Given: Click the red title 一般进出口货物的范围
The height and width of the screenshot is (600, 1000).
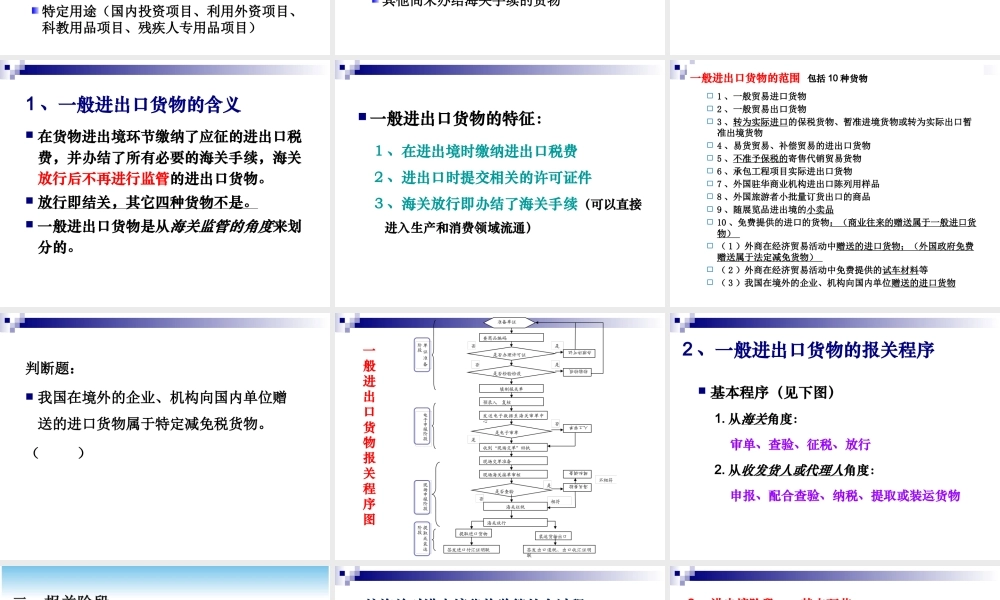Looking at the screenshot, I should 745,78.
